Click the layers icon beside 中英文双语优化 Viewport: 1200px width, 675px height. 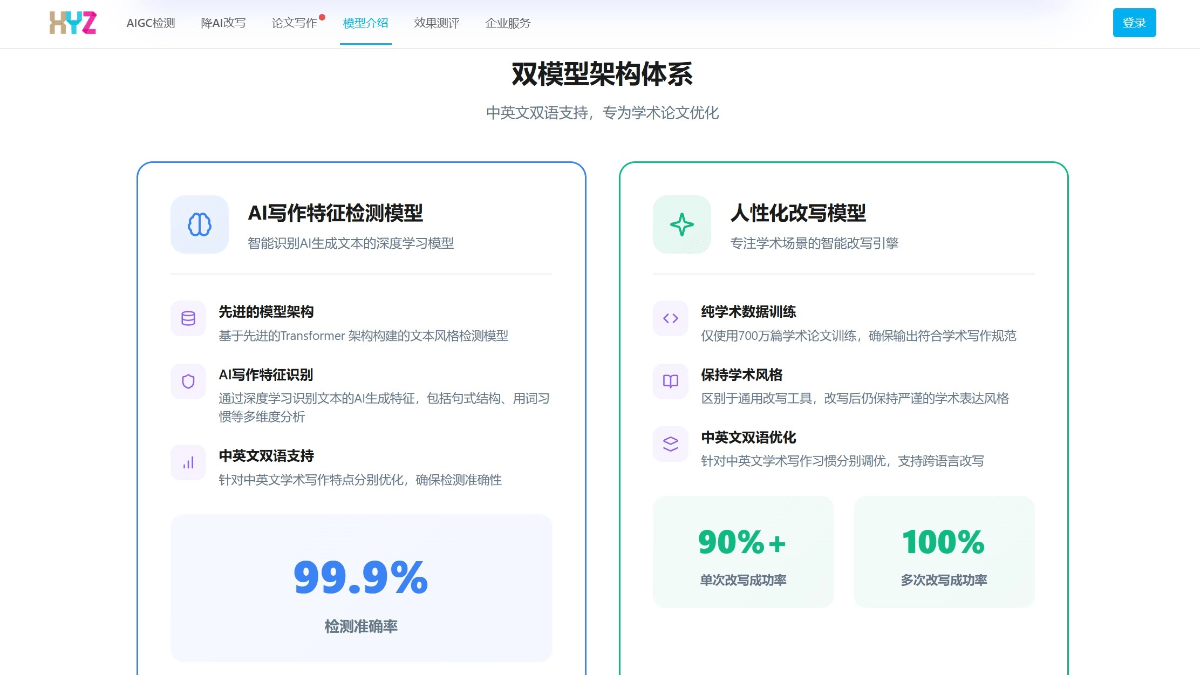(670, 444)
